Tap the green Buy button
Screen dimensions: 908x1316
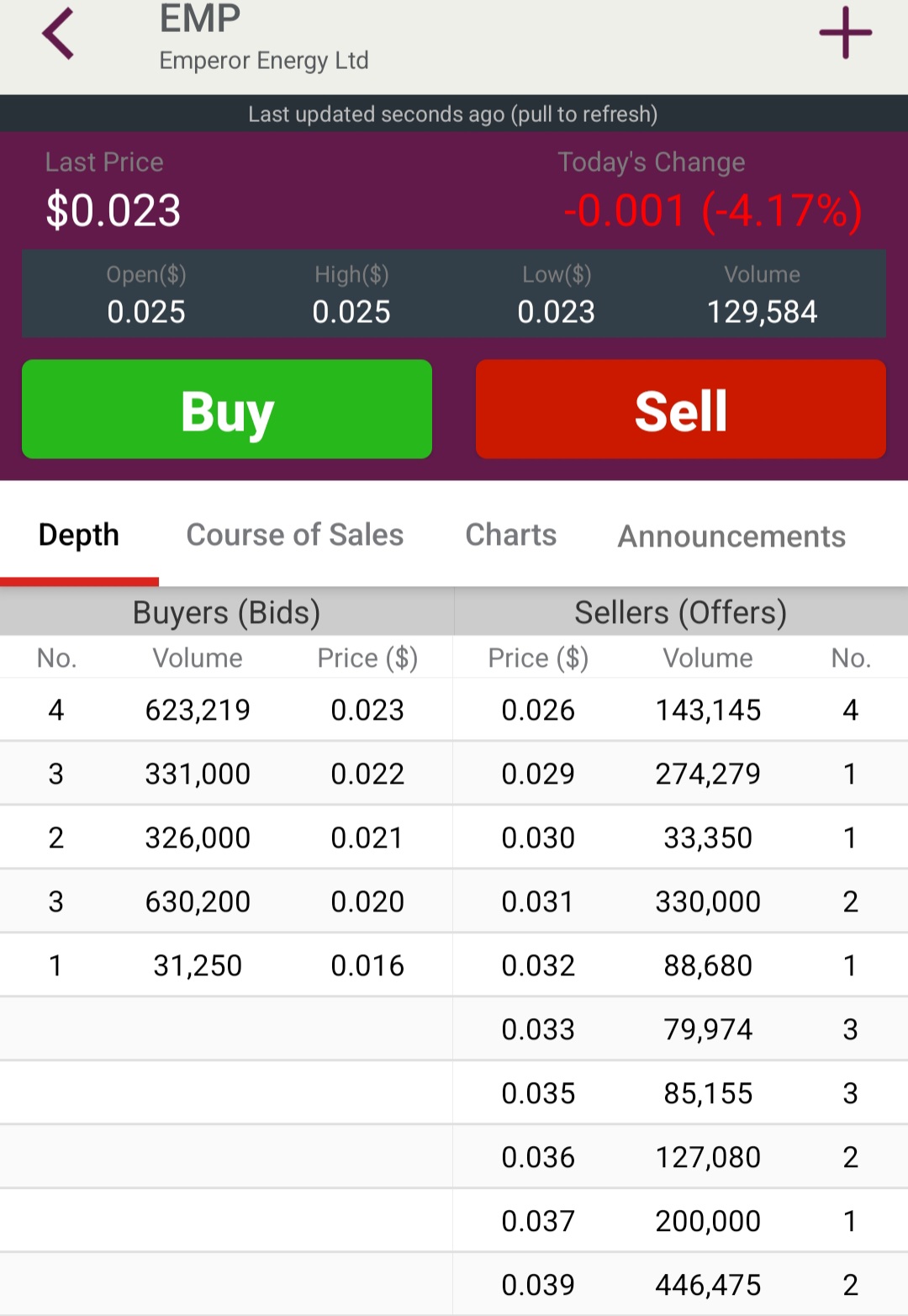point(227,410)
